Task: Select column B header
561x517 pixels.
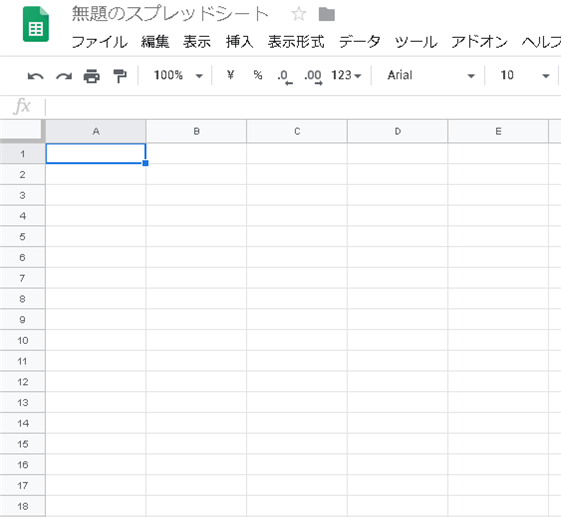Action: click(196, 131)
